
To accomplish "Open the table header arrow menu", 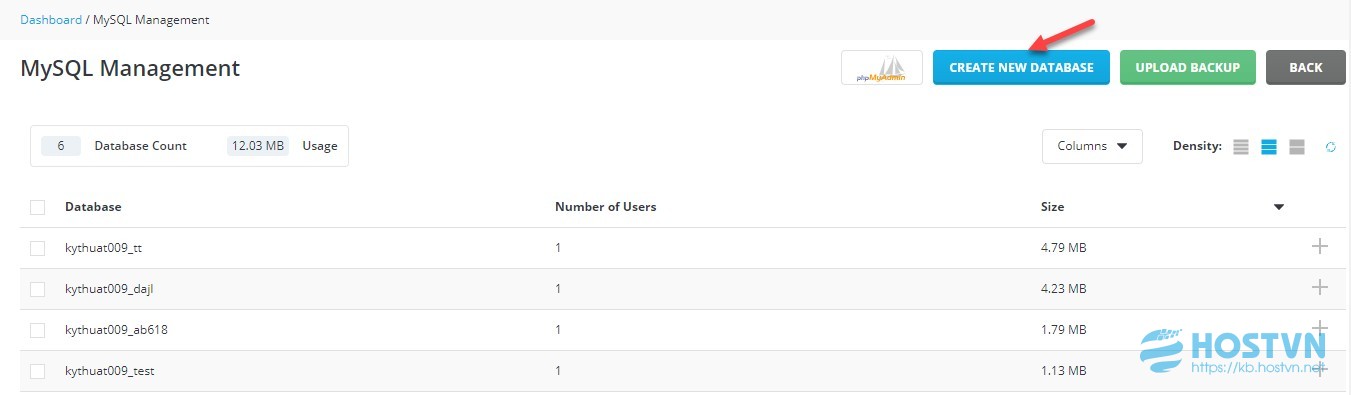I will click(x=1279, y=207).
